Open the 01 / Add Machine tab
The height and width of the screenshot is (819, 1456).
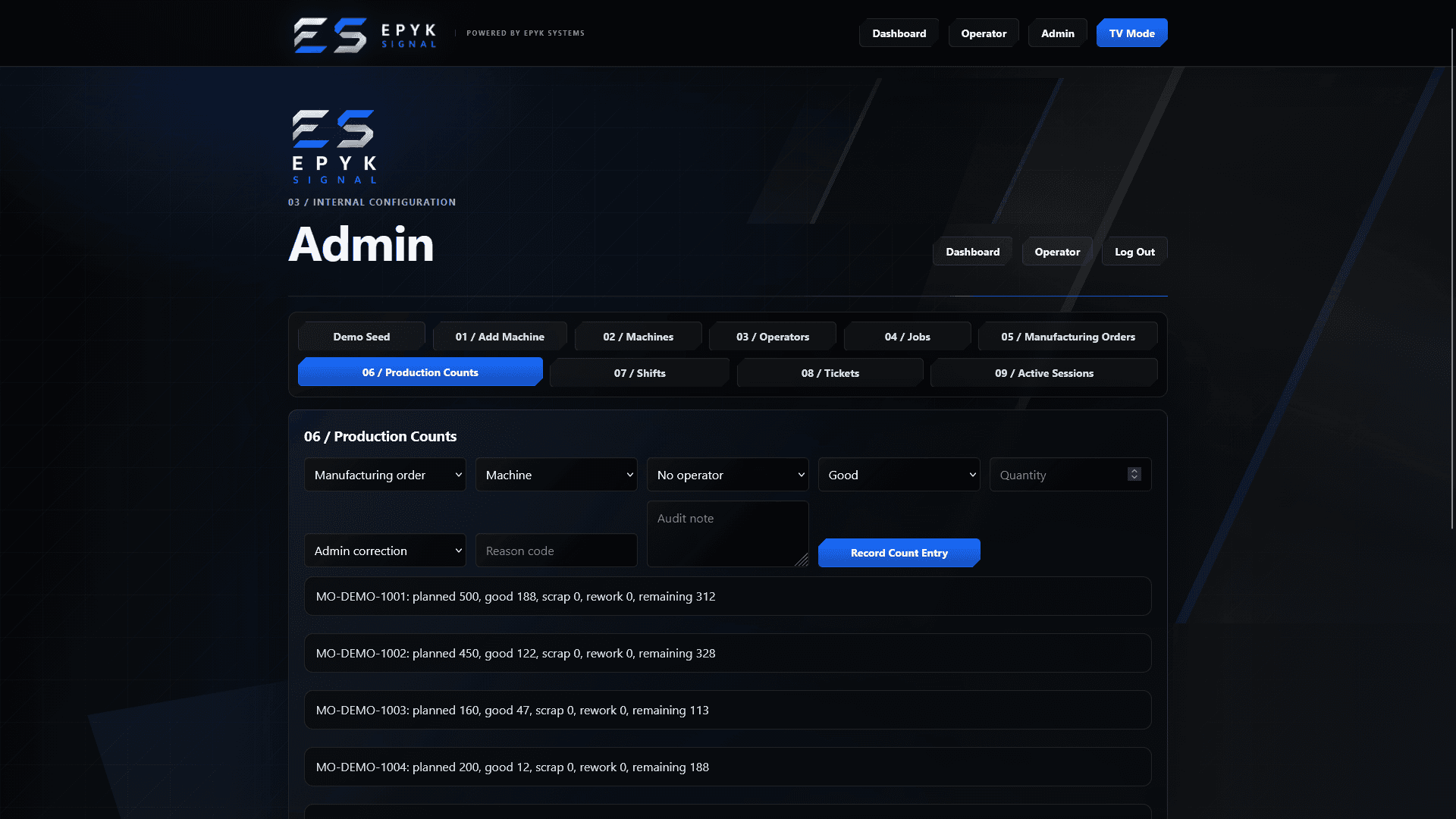(x=500, y=337)
